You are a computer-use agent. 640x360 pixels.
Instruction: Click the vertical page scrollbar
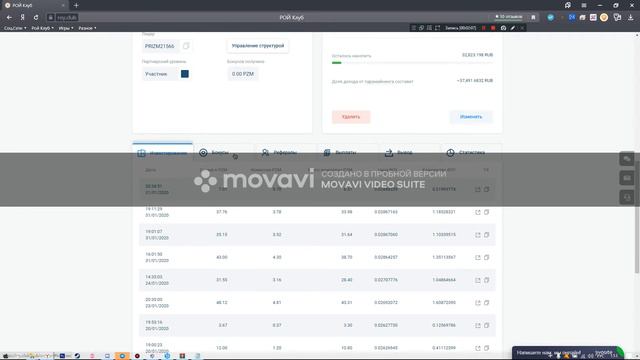point(637,217)
